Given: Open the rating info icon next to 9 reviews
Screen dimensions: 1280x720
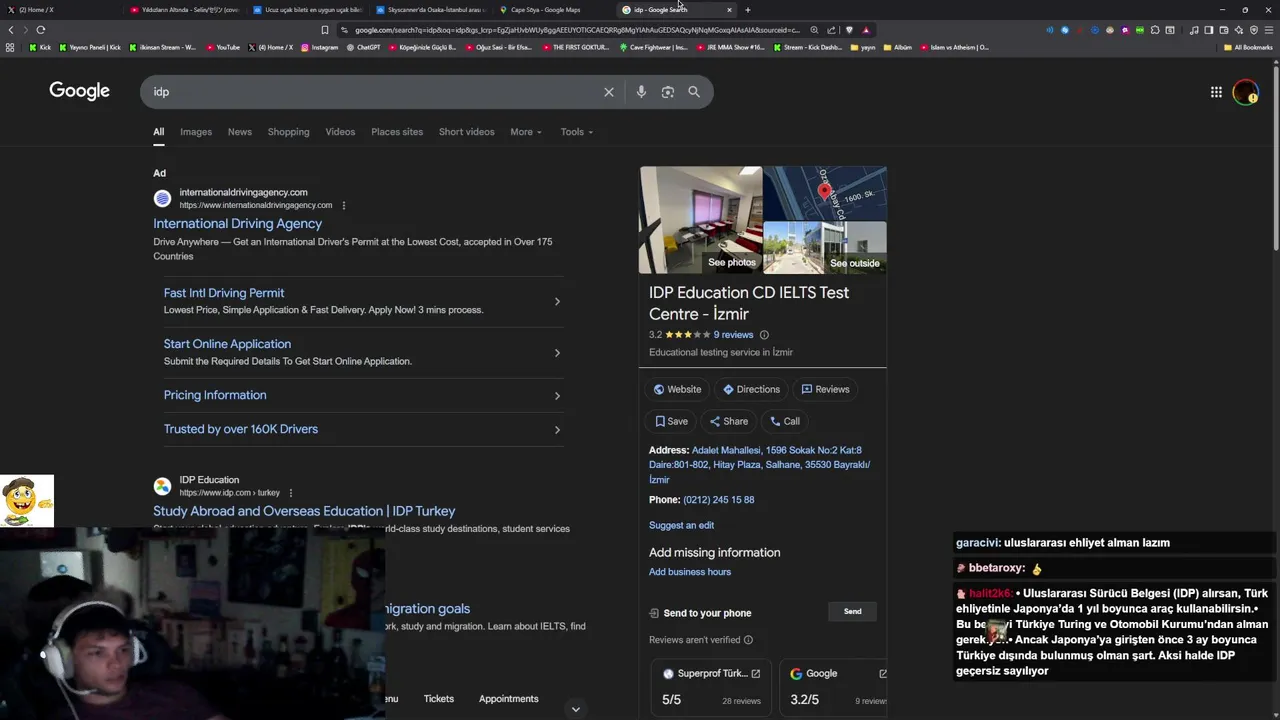Looking at the screenshot, I should tap(764, 335).
